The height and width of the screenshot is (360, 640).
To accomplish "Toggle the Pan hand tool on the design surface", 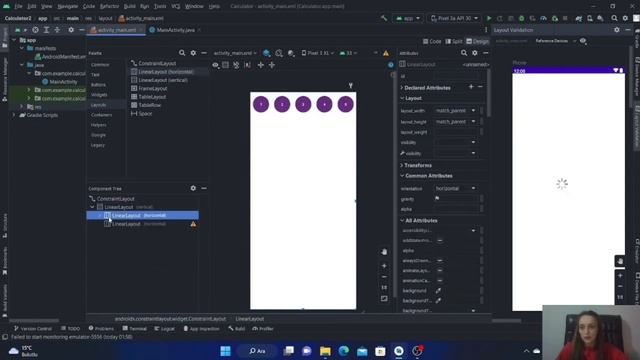I will pyautogui.click(x=384, y=252).
